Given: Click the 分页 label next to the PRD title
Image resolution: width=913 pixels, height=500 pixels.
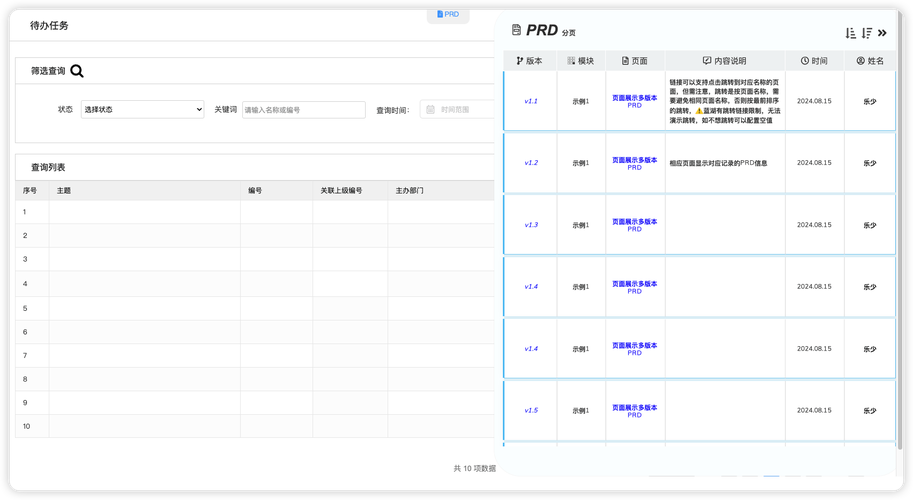Looking at the screenshot, I should 569,33.
